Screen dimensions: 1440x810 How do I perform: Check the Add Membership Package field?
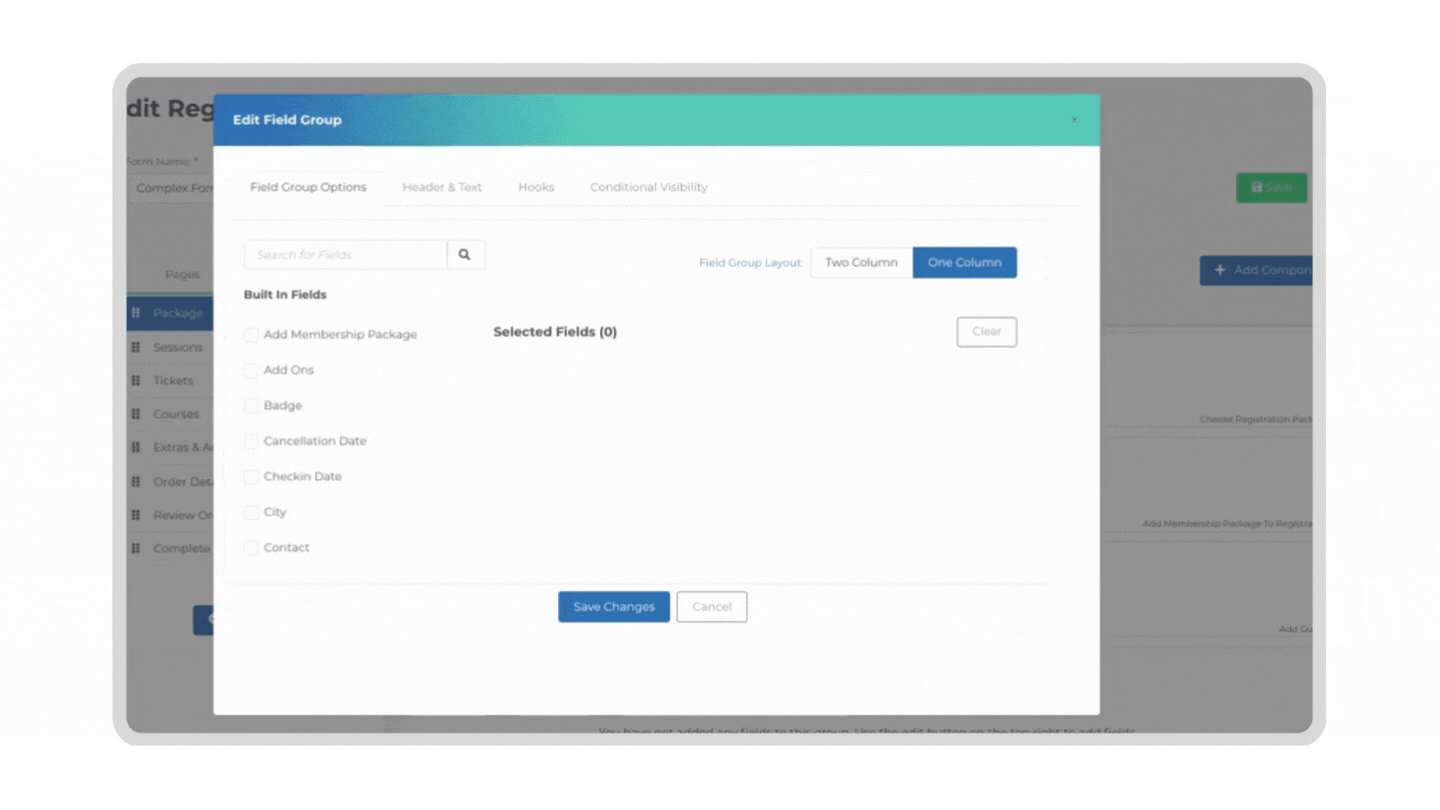coord(251,335)
